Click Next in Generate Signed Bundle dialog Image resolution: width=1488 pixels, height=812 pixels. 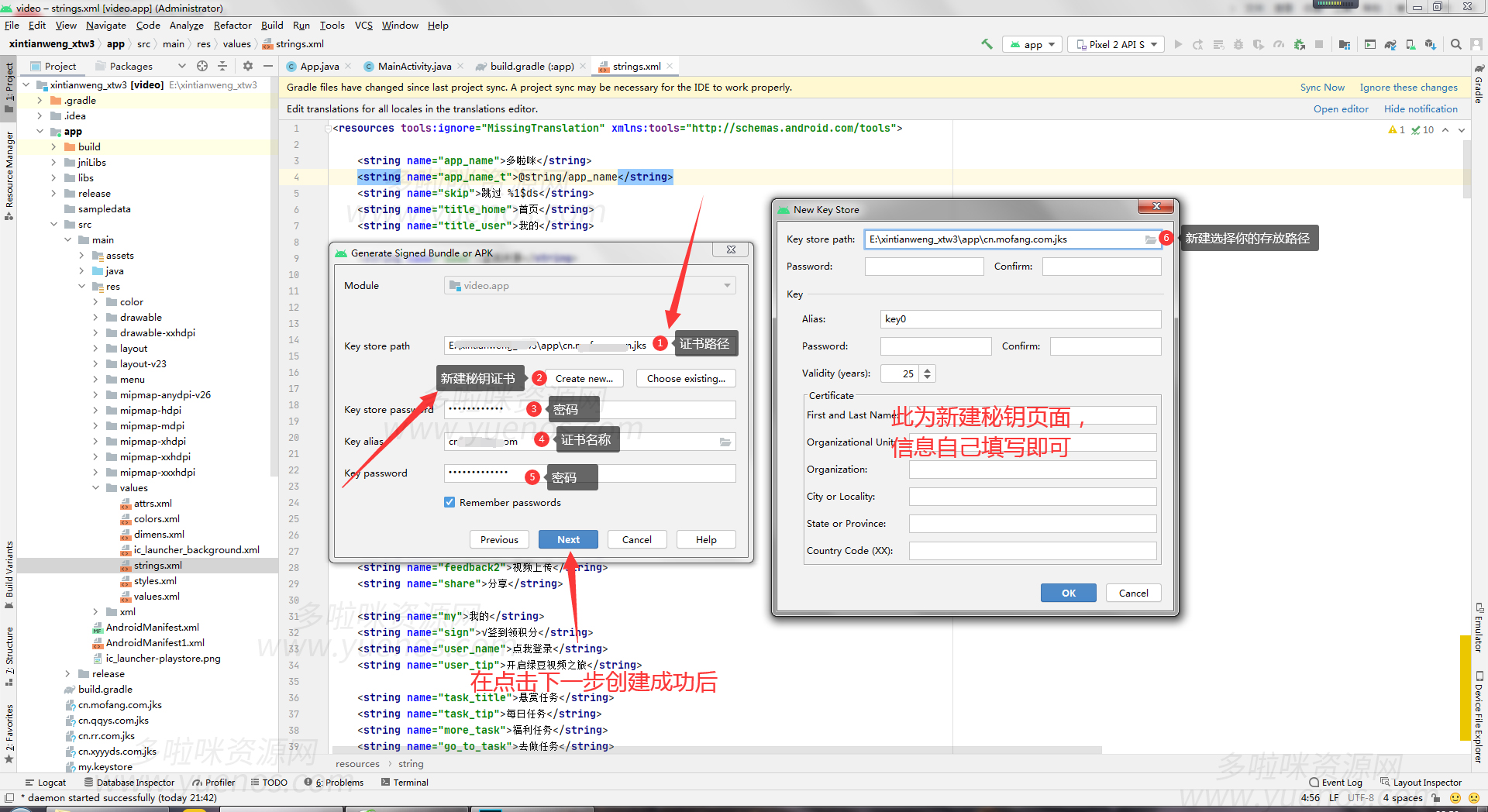[x=568, y=538]
